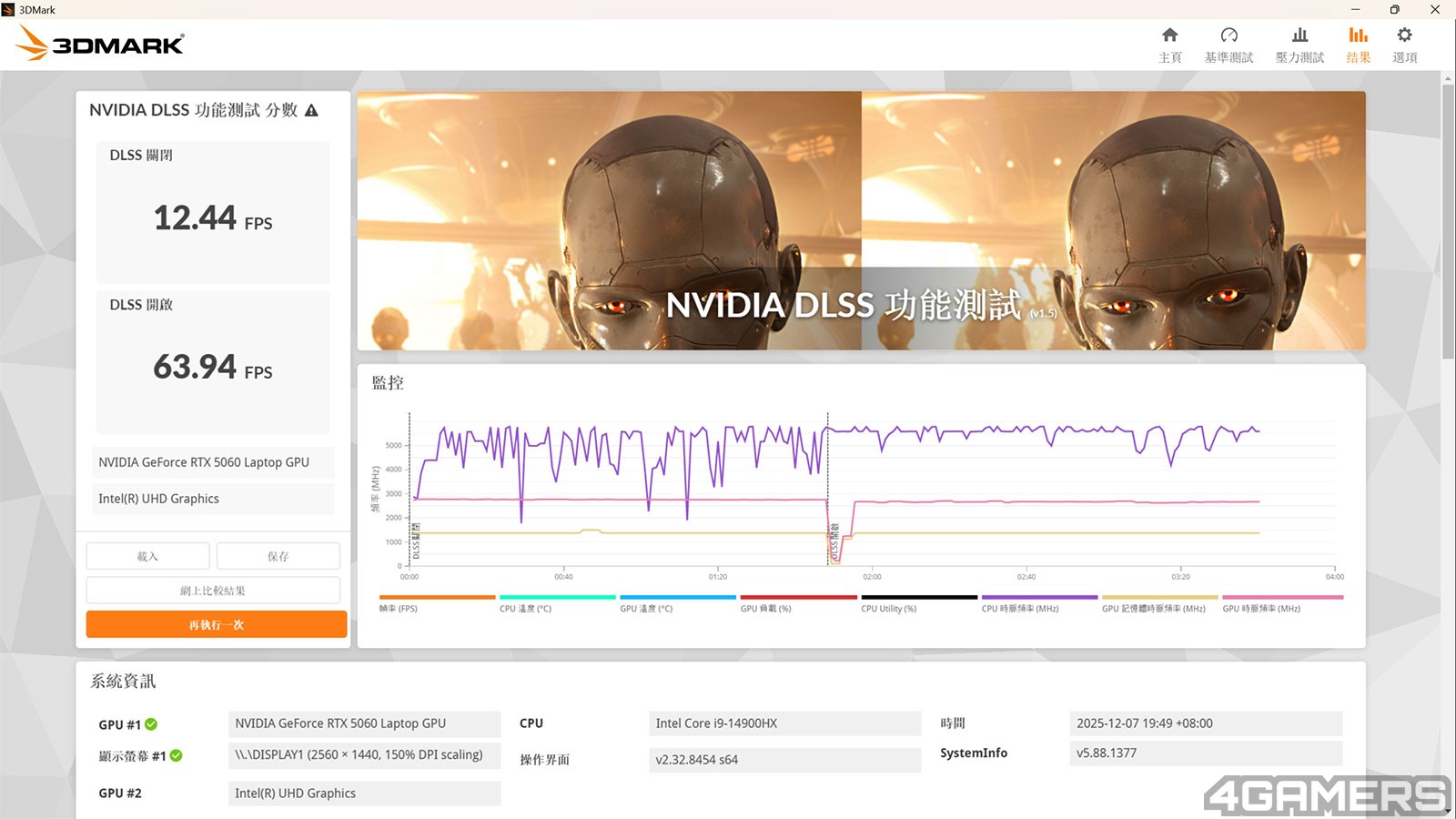Click pink GPU 時脈頻率 (MHz) legend swatch
Viewport: 1456px width, 819px height.
[1282, 598]
